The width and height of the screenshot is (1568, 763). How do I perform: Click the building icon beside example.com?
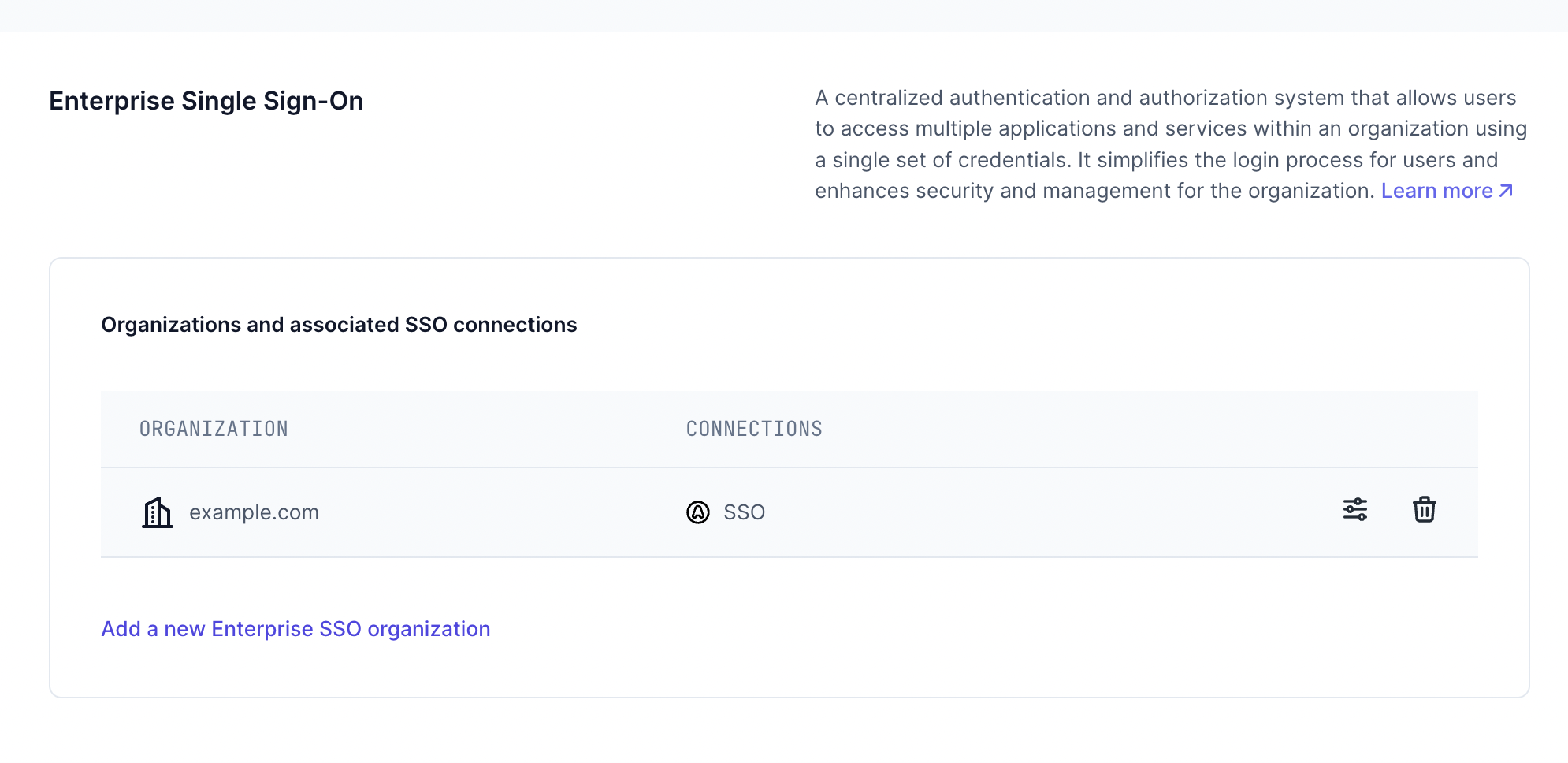[x=158, y=512]
